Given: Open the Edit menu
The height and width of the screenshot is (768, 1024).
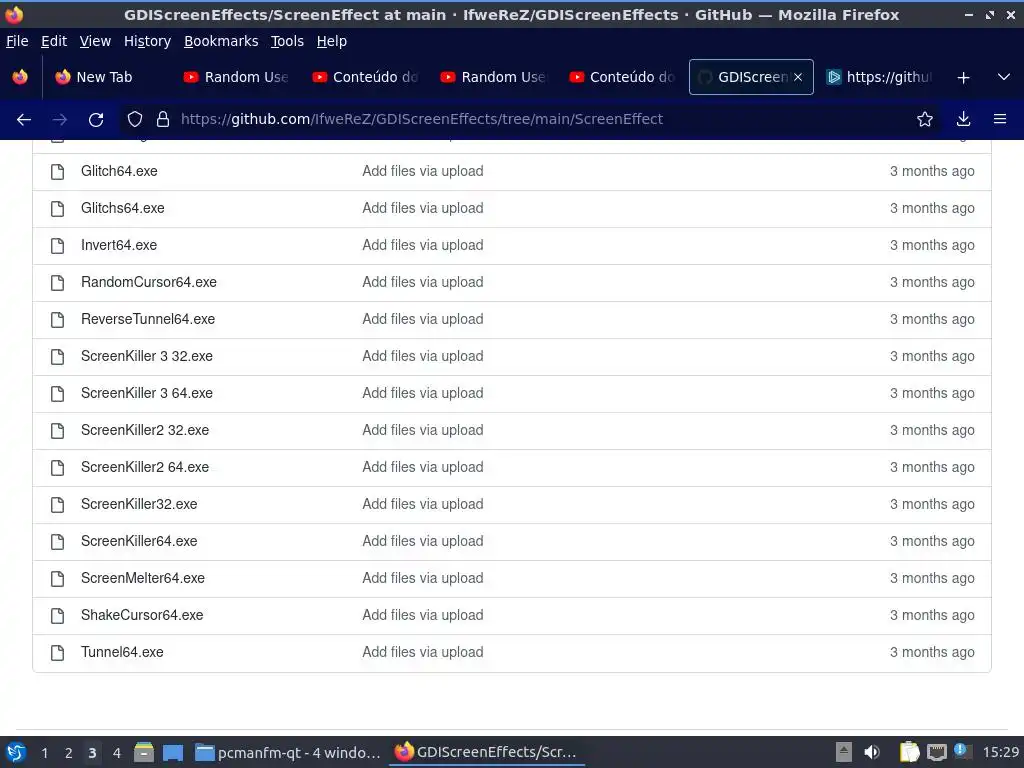Looking at the screenshot, I should (x=54, y=41).
